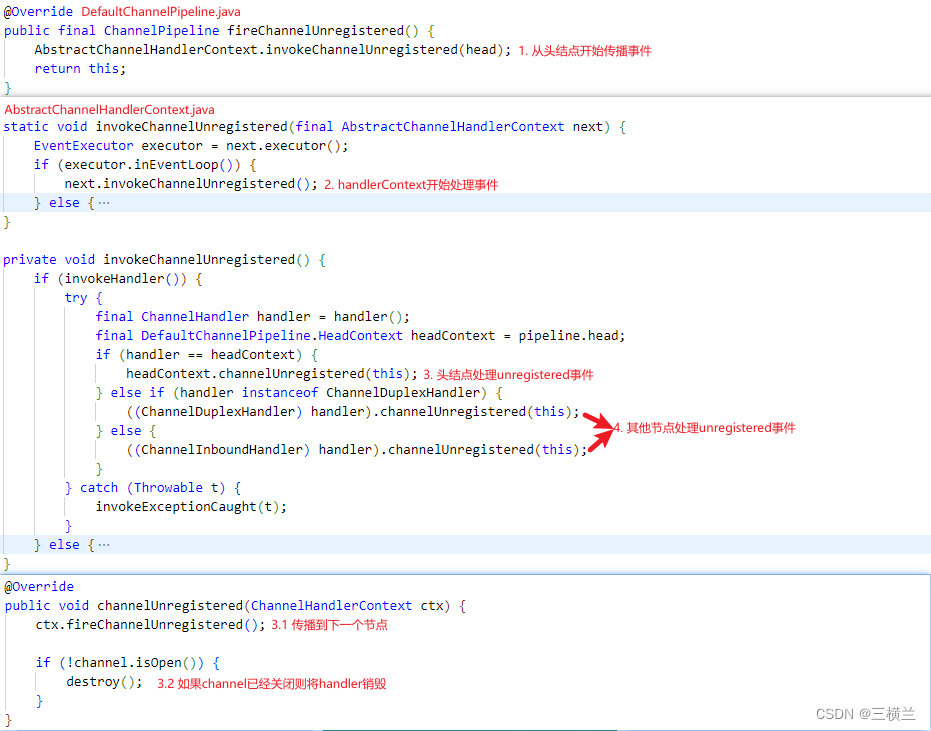Place cursor on the destroy() call

[x=104, y=682]
